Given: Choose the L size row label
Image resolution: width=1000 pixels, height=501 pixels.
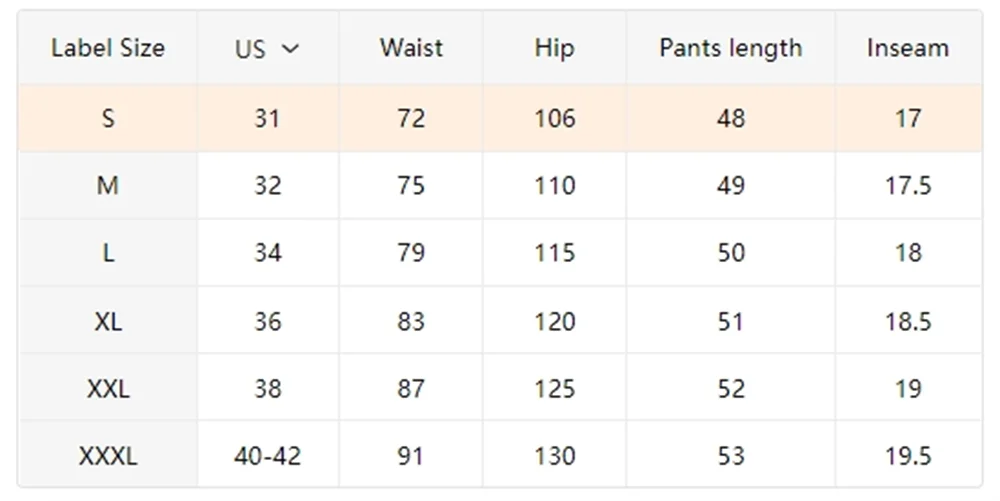Looking at the screenshot, I should [108, 253].
